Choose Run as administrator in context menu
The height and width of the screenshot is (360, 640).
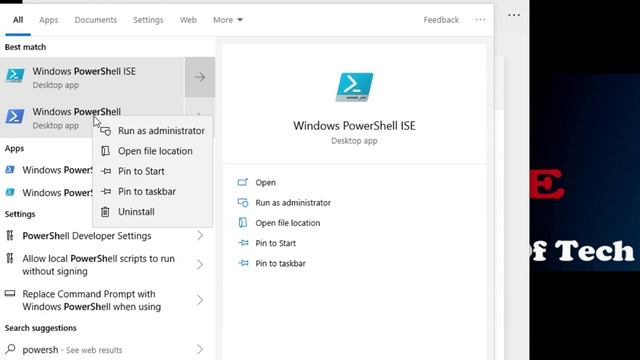[x=152, y=131]
